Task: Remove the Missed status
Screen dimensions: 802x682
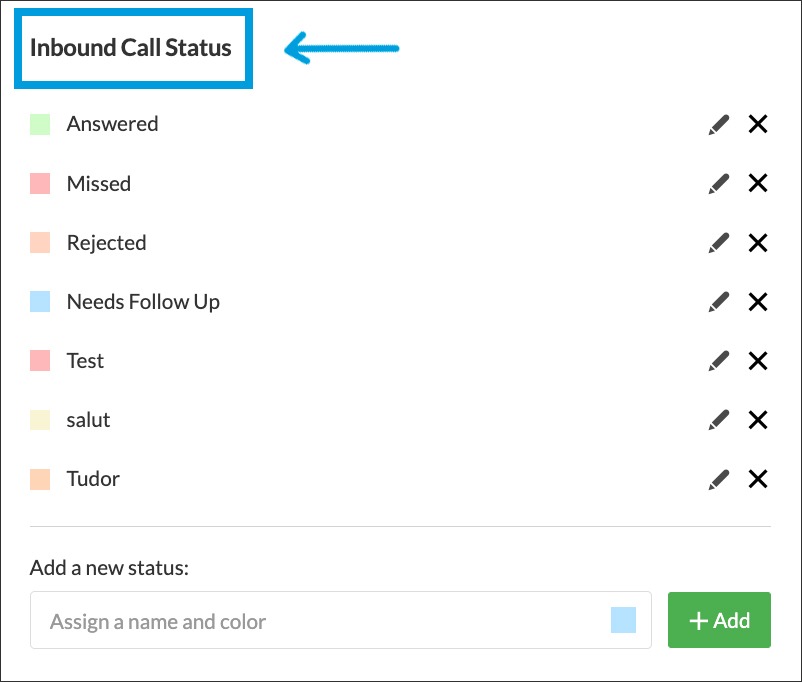Action: click(x=758, y=184)
